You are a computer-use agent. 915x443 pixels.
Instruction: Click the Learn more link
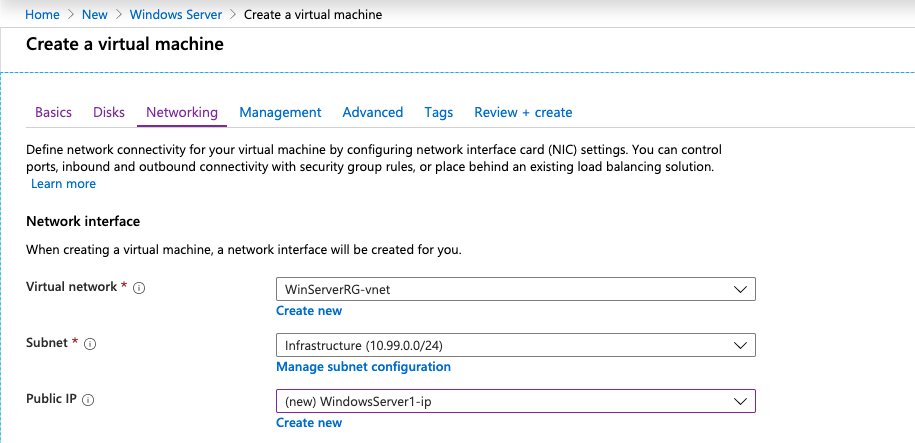63,184
